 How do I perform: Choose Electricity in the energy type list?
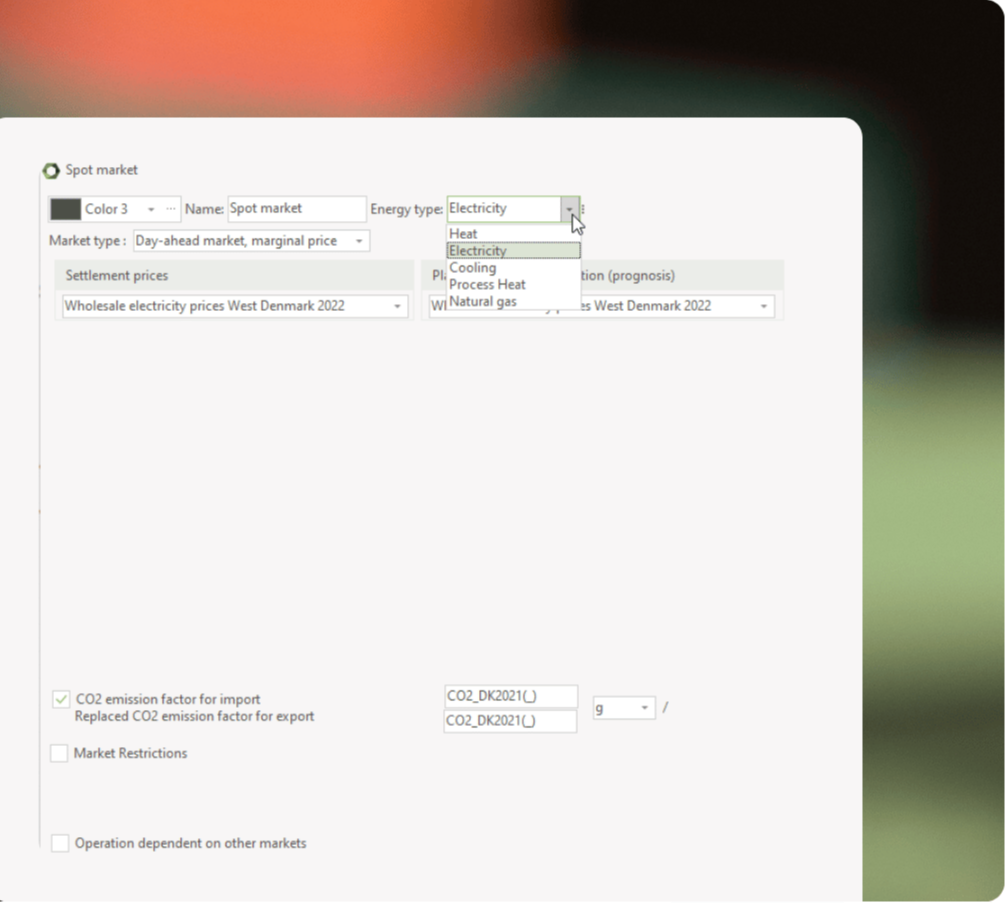(478, 251)
